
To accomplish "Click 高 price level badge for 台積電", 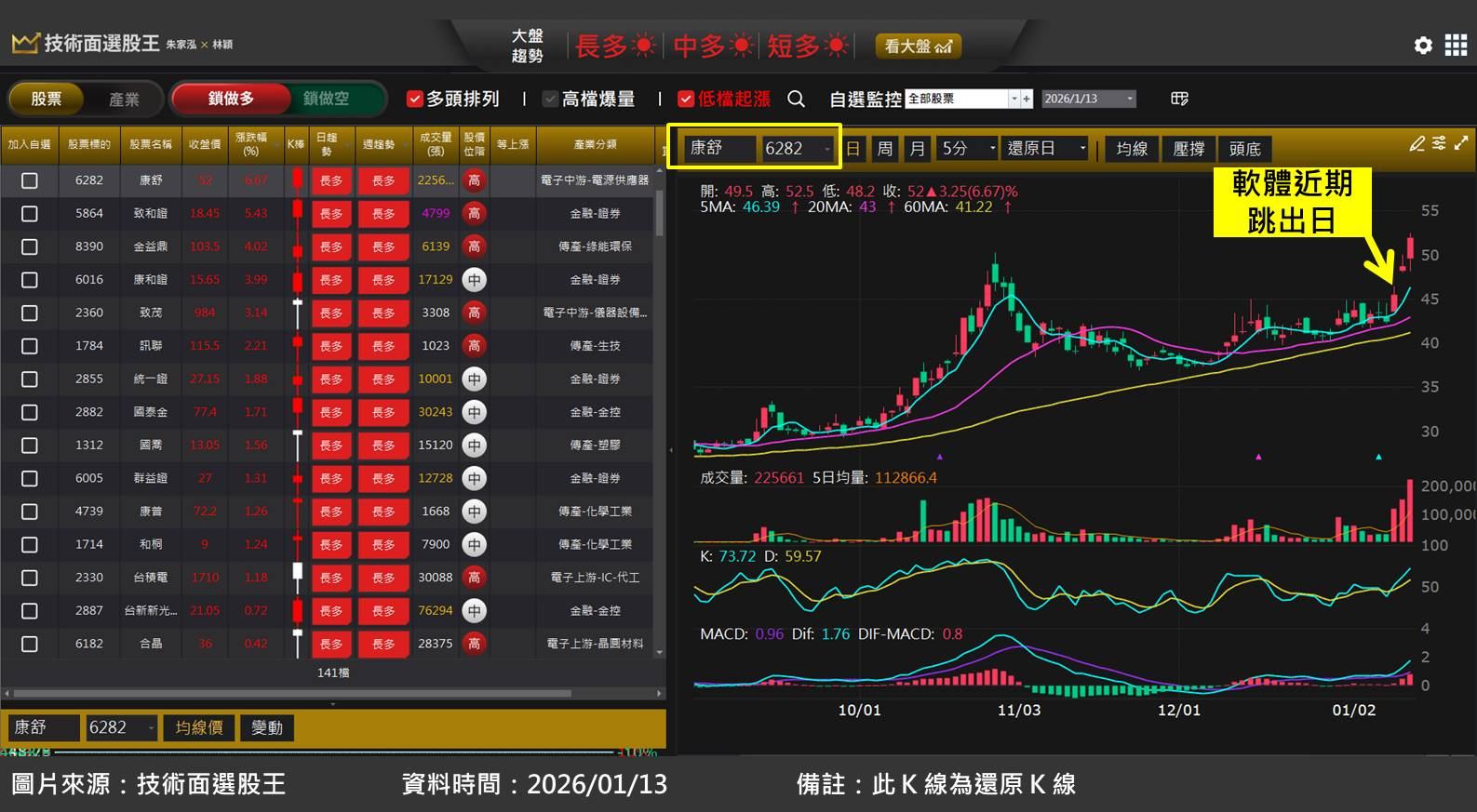I will click(475, 578).
